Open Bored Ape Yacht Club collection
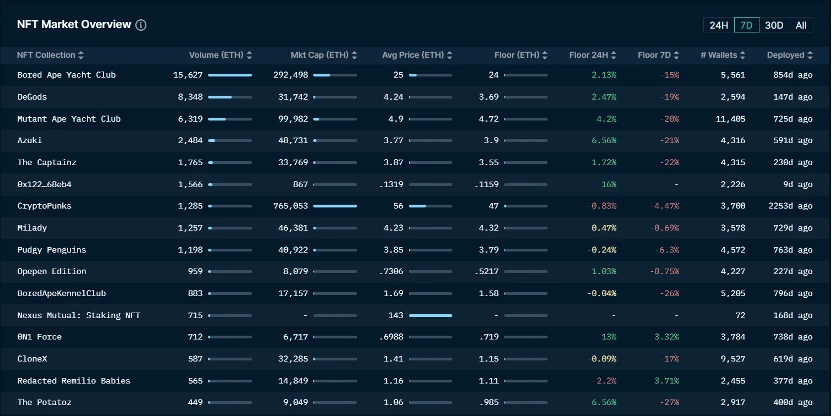 [66, 75]
